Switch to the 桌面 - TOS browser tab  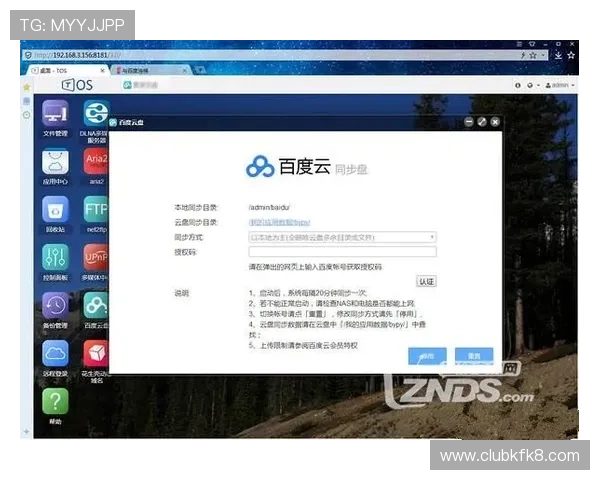[x=66, y=70]
